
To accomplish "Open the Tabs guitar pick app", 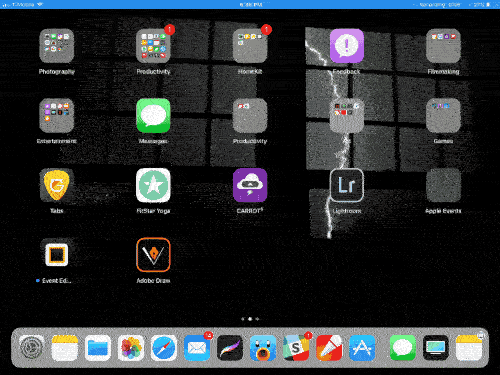I will click(57, 185).
